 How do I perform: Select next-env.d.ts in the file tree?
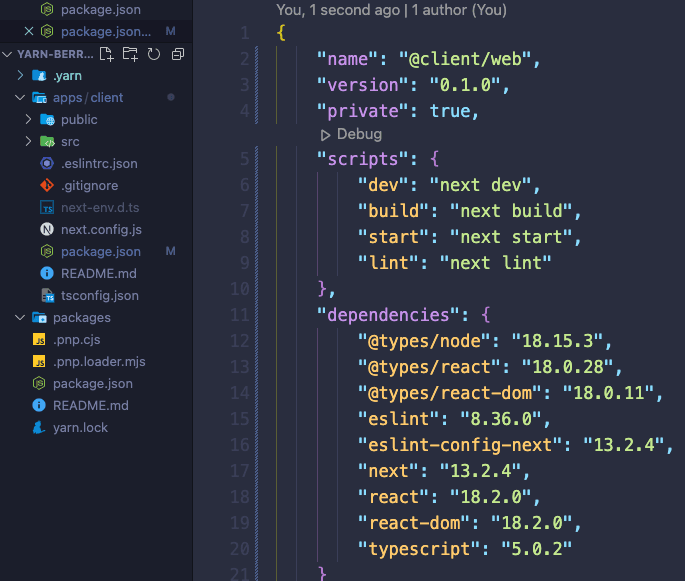[x=100, y=207]
